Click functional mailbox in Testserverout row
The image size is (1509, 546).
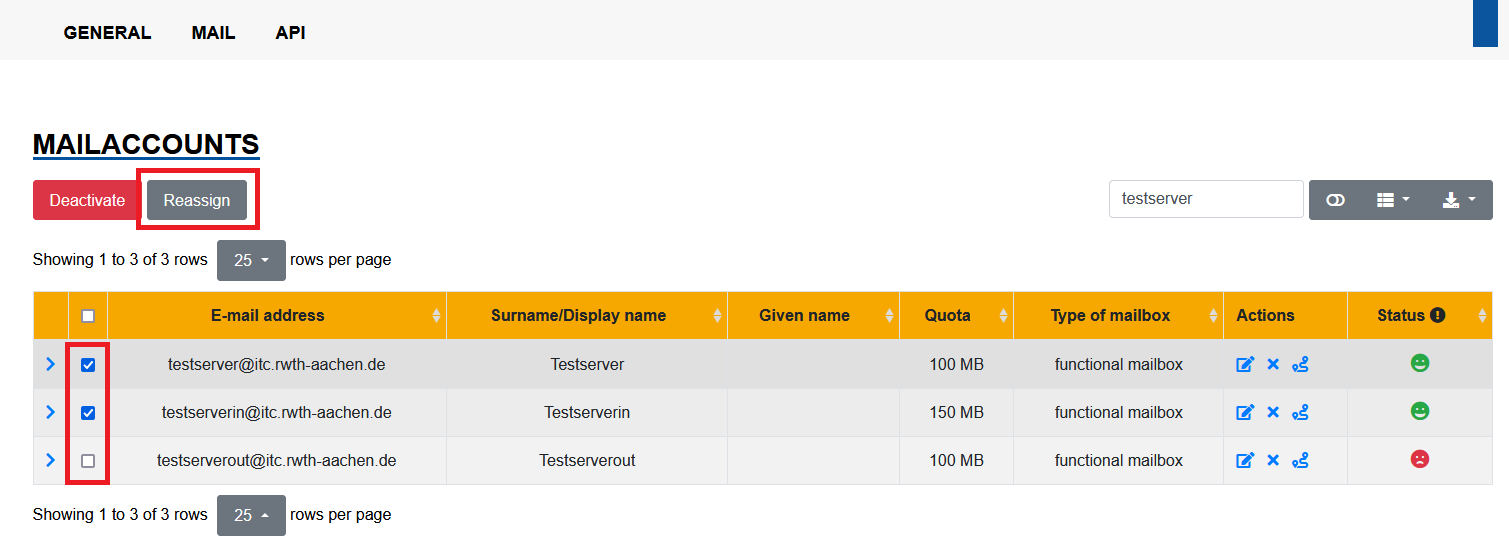tap(1118, 461)
